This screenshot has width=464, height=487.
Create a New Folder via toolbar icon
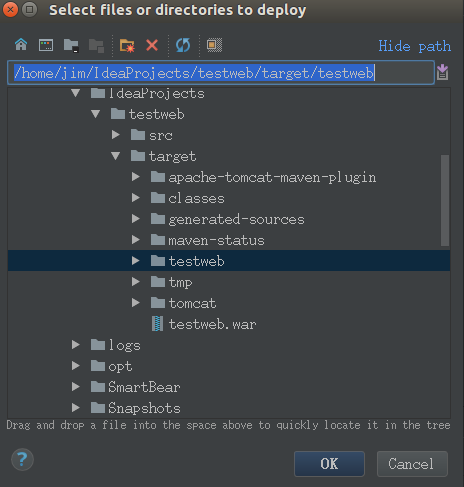tap(127, 45)
